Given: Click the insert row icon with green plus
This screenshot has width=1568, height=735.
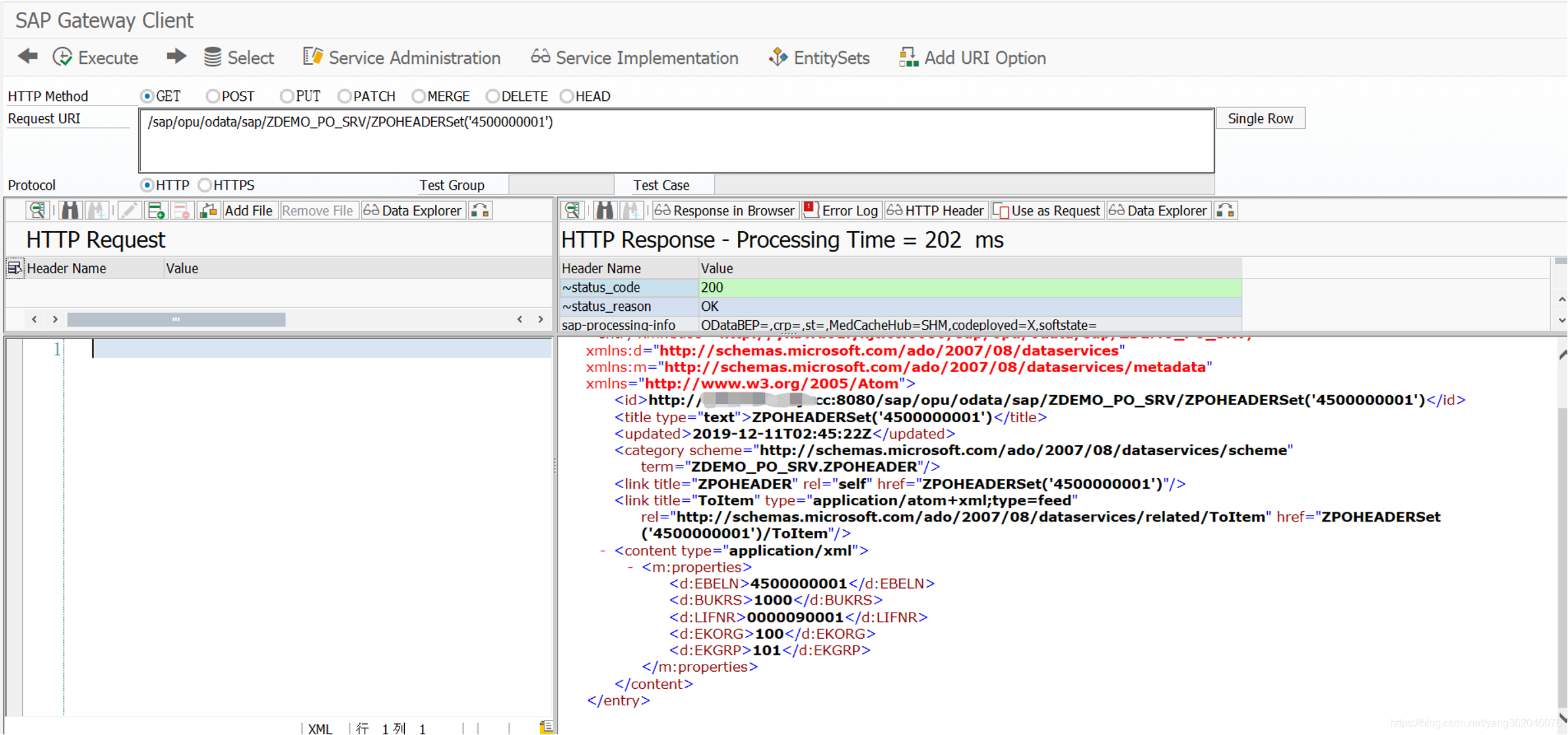Looking at the screenshot, I should (156, 211).
